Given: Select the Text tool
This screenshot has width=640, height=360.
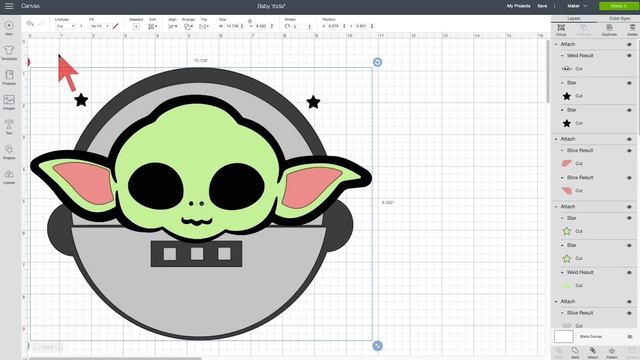Looking at the screenshot, I should tap(9, 127).
